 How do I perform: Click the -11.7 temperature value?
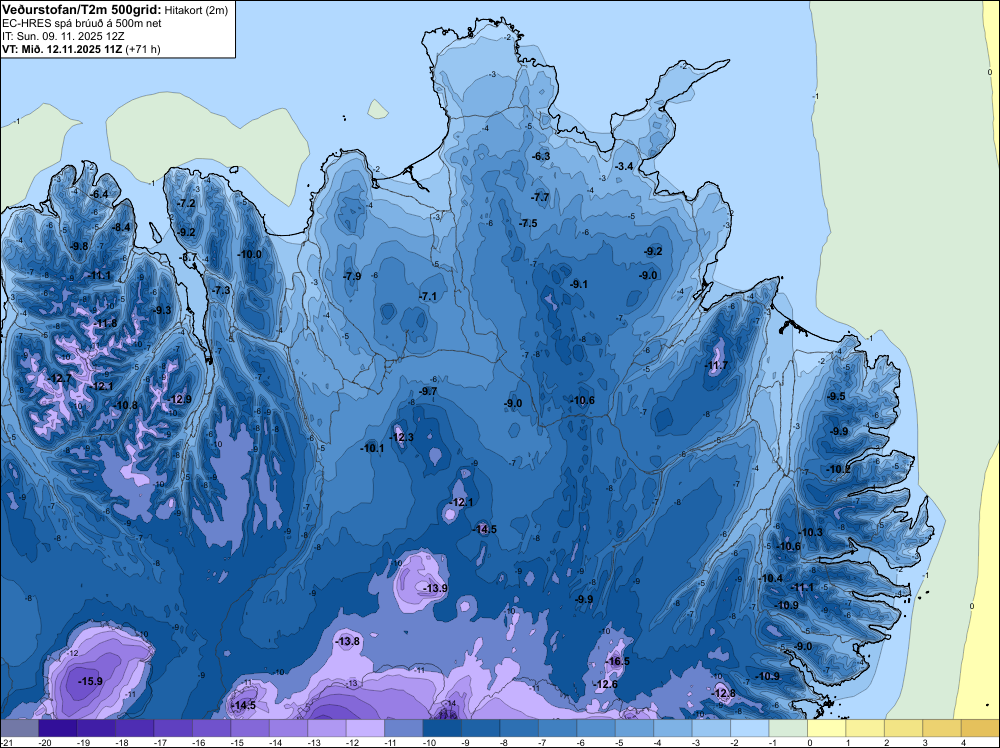point(716,365)
